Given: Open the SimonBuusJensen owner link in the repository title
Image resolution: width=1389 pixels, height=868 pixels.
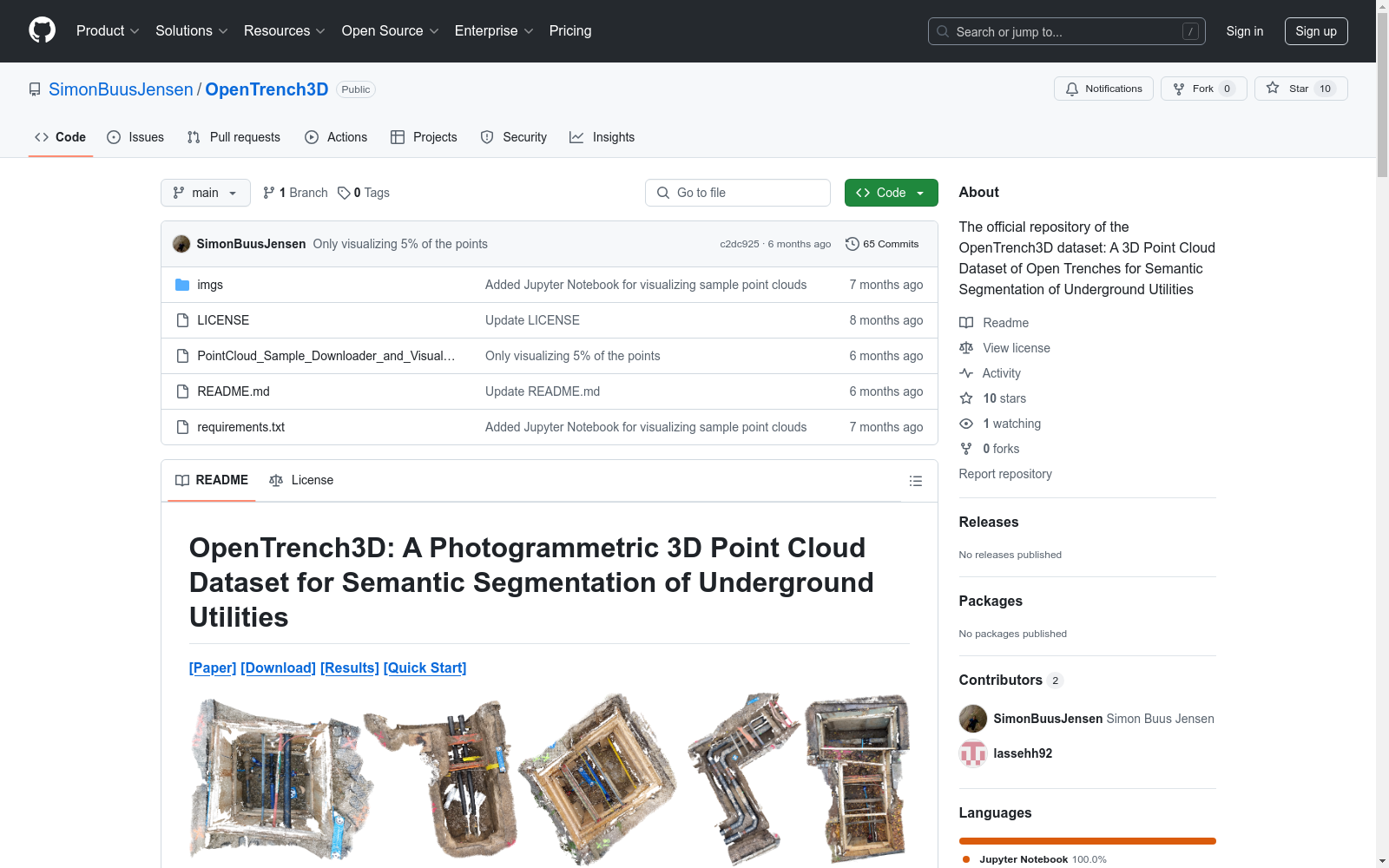Looking at the screenshot, I should tap(121, 89).
